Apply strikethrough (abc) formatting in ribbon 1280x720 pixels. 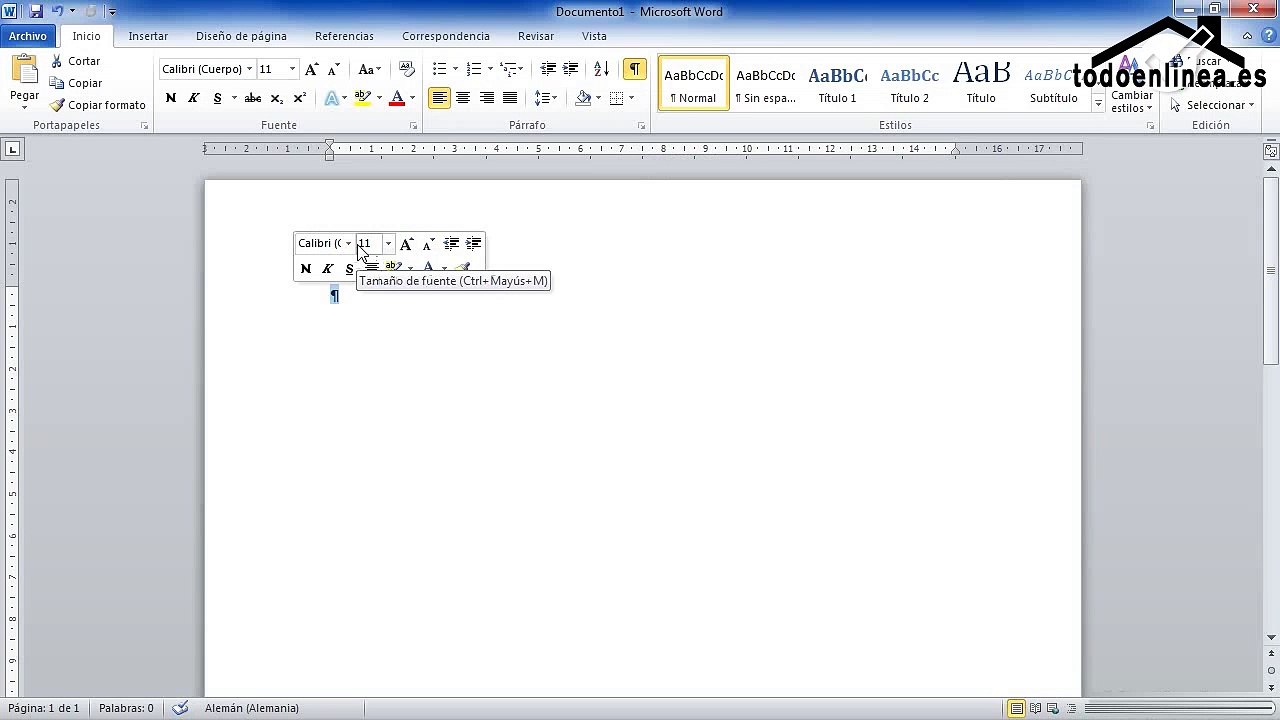click(x=253, y=98)
